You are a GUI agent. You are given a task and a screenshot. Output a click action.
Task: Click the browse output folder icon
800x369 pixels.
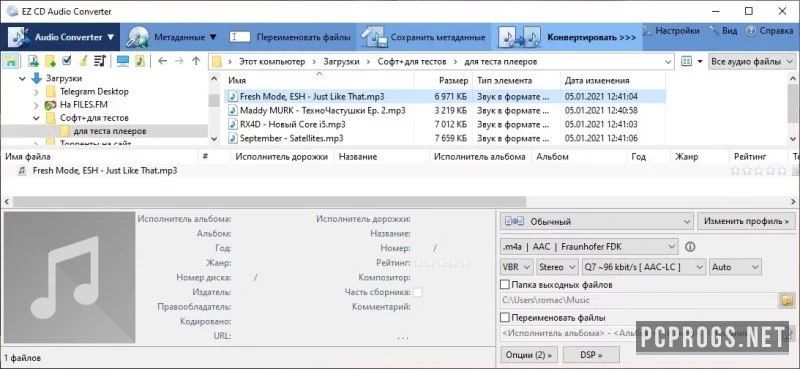(787, 301)
